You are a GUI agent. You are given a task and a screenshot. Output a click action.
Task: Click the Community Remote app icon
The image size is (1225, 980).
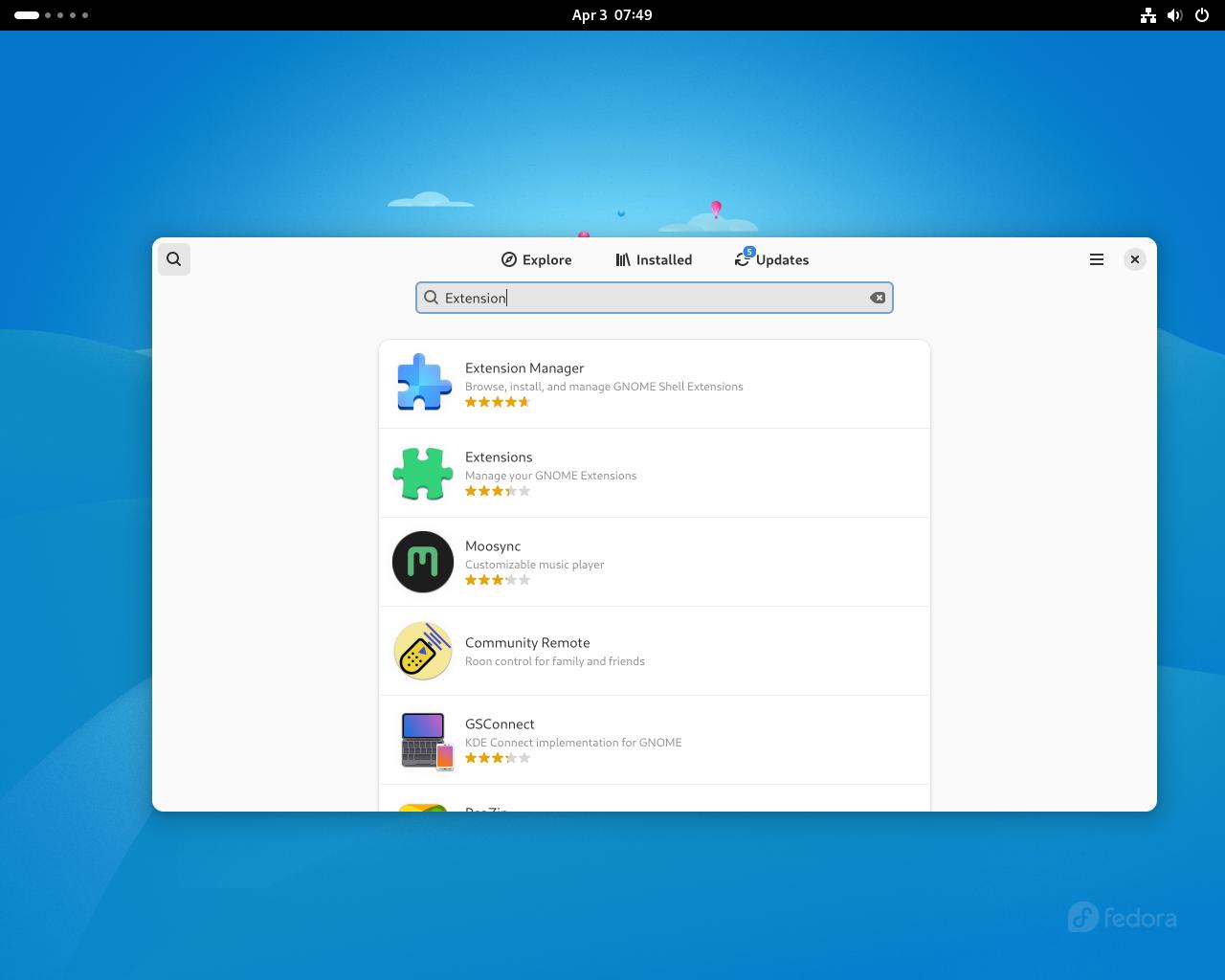click(423, 651)
